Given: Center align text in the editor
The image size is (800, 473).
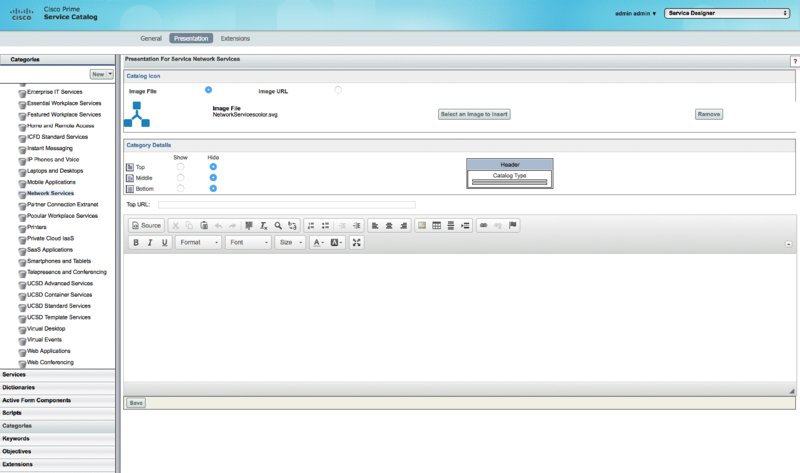Looking at the screenshot, I should [389, 226].
